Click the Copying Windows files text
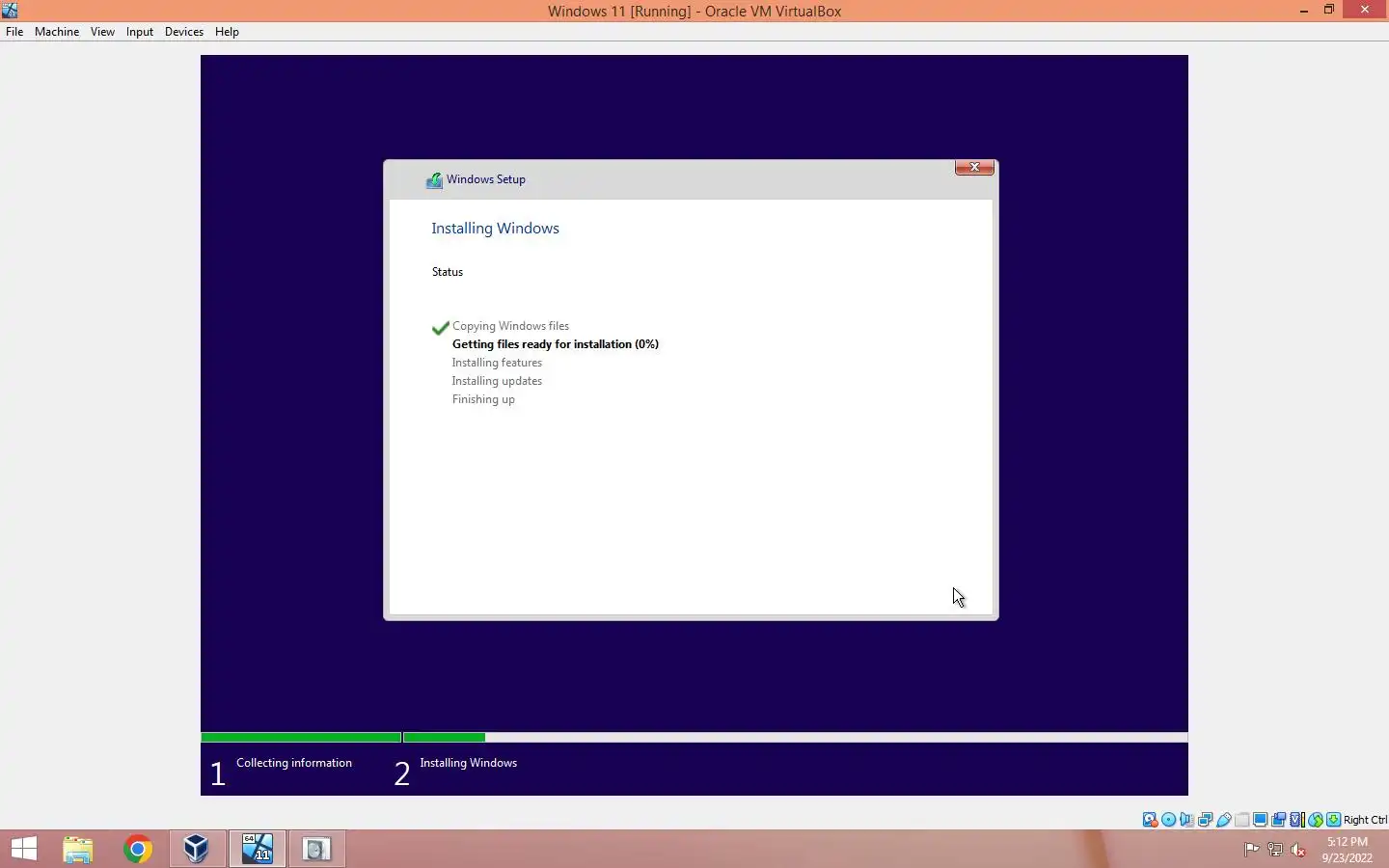 tap(511, 326)
